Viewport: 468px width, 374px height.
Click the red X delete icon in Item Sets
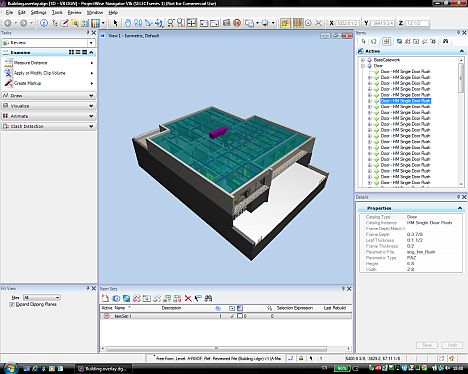point(188,298)
